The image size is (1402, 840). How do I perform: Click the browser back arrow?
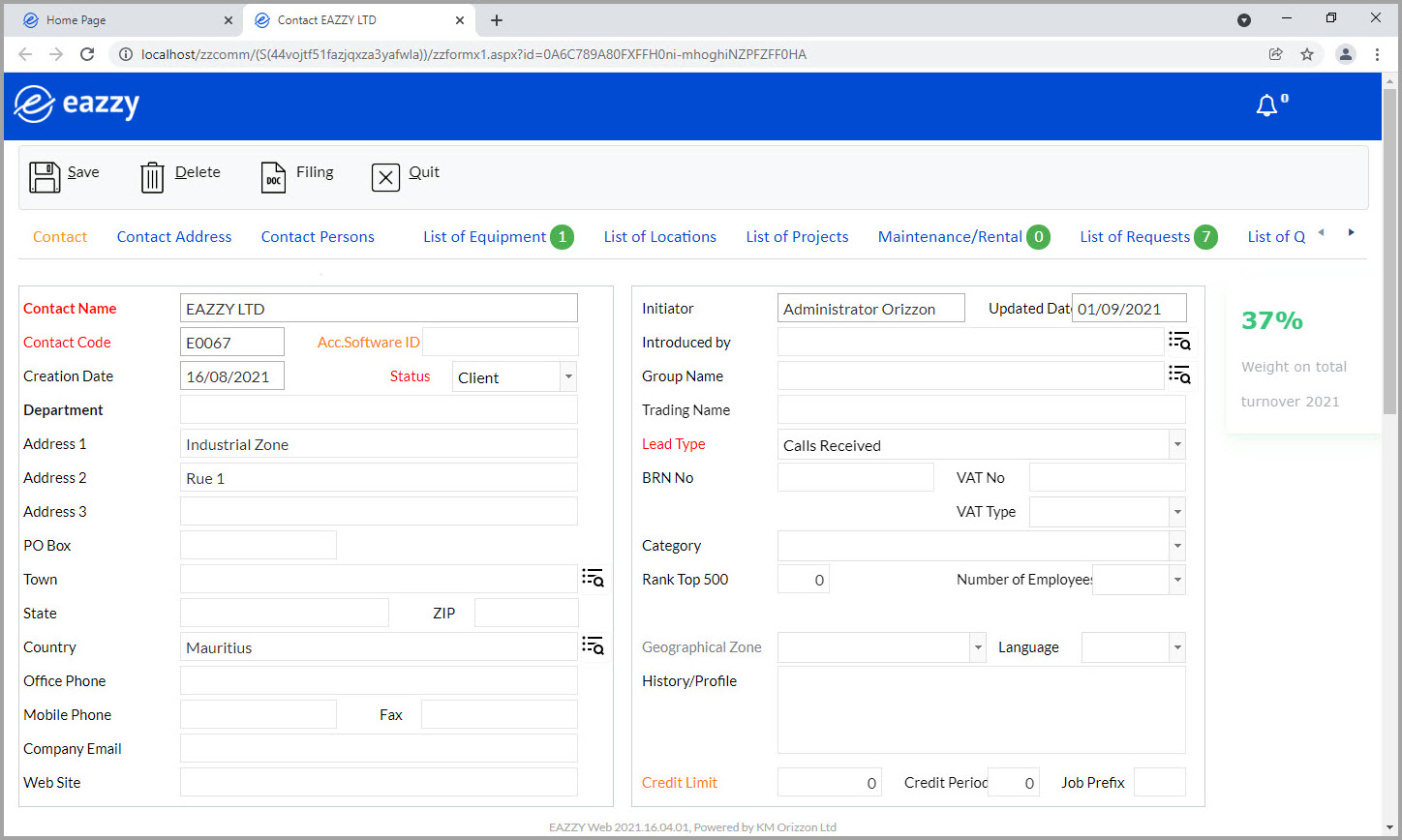pyautogui.click(x=25, y=54)
